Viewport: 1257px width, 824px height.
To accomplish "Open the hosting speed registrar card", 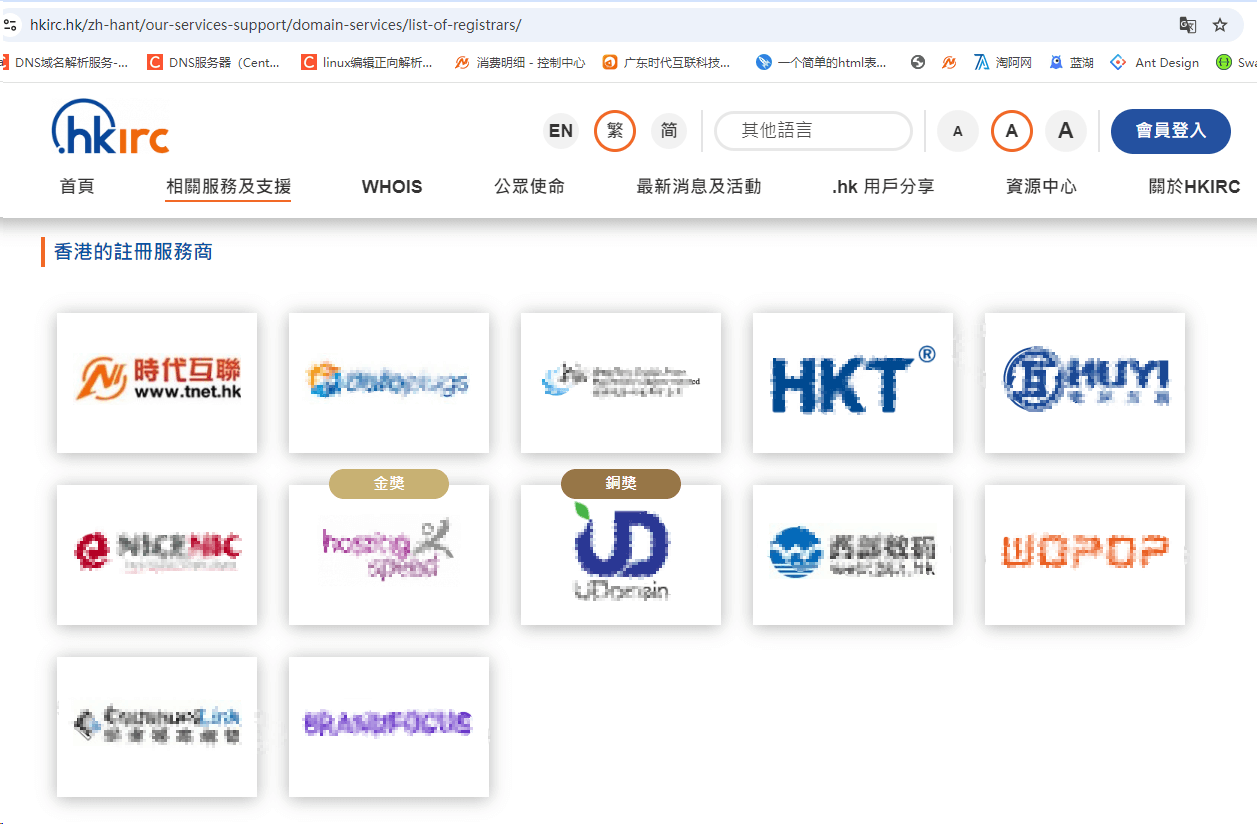I will pos(389,555).
